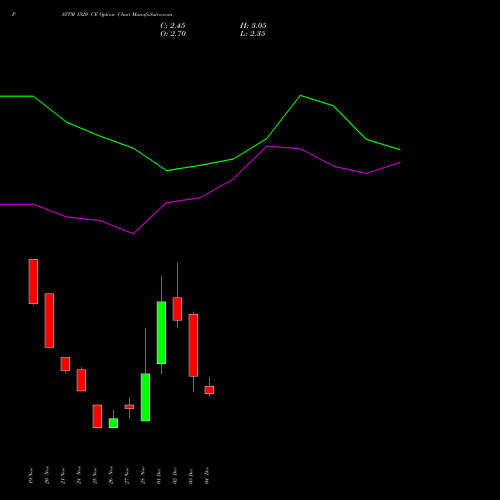Select the '01 Dec' date label
The width and height of the screenshot is (500, 500).
pos(159,475)
